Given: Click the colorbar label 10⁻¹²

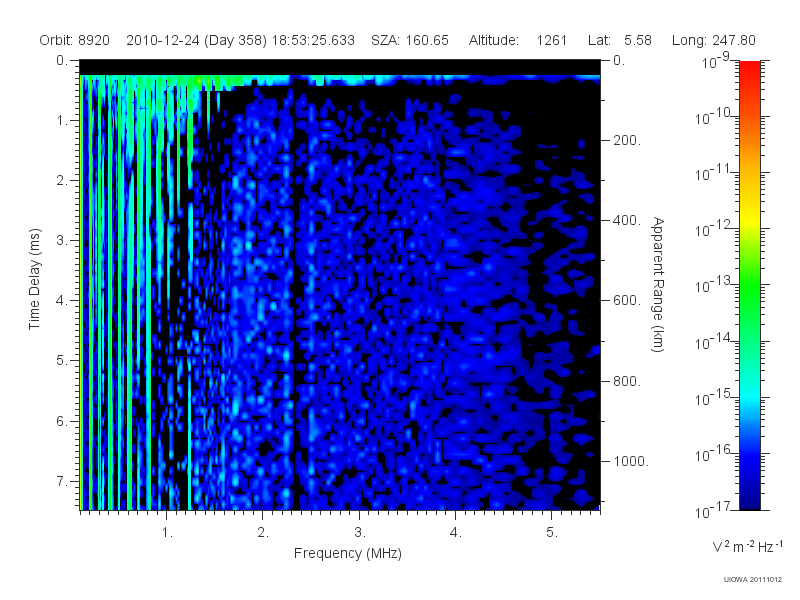Looking at the screenshot, I should point(715,229).
